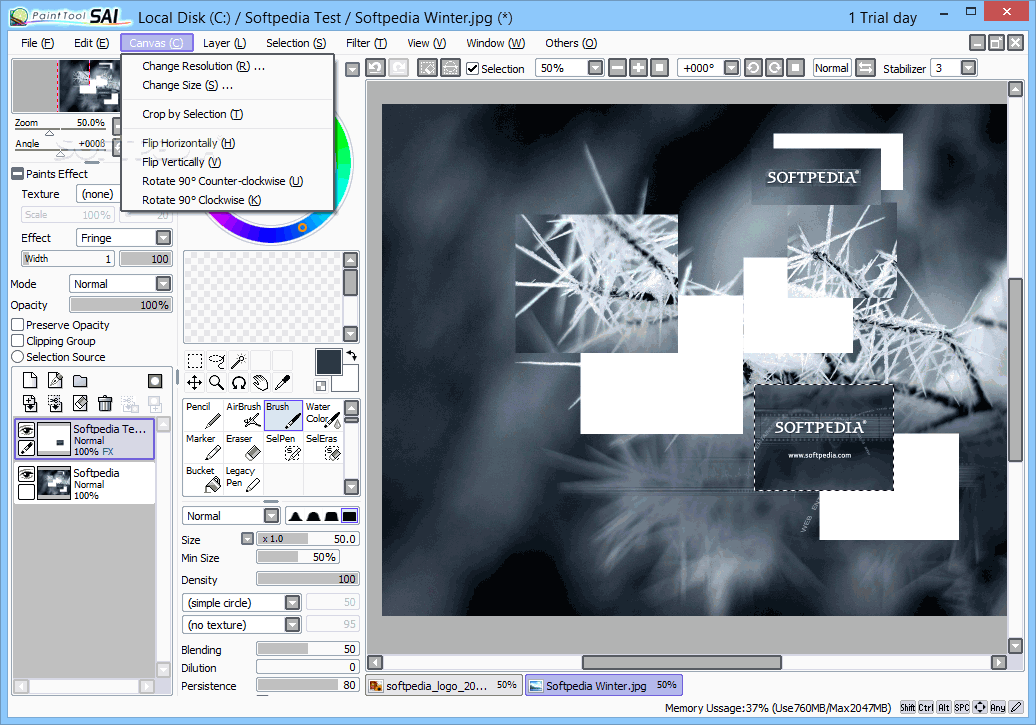Image resolution: width=1036 pixels, height=725 pixels.
Task: Choose Rotate 90° Clockwise menu entry
Action: pos(227,200)
